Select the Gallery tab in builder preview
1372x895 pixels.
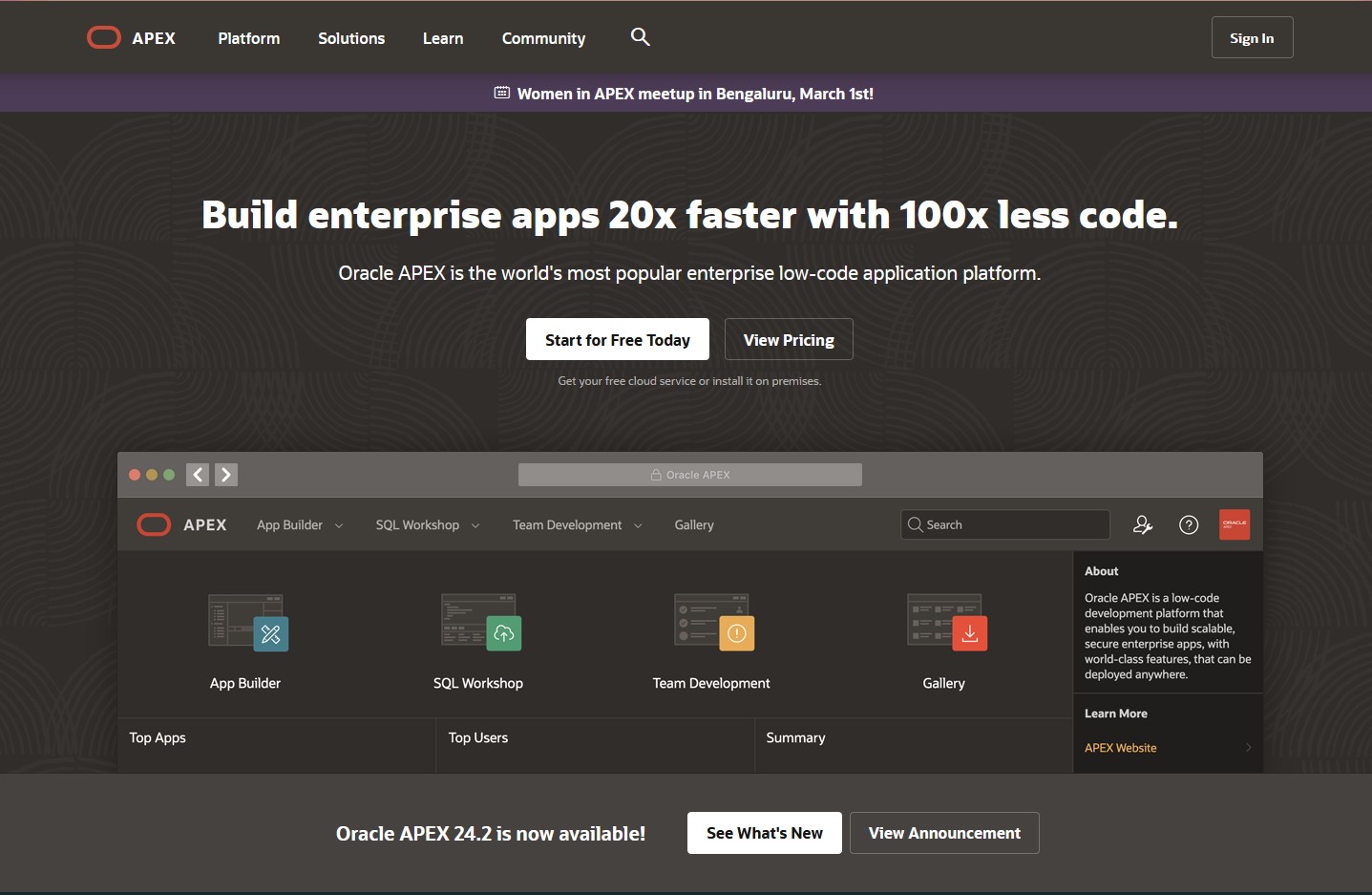[x=694, y=524]
